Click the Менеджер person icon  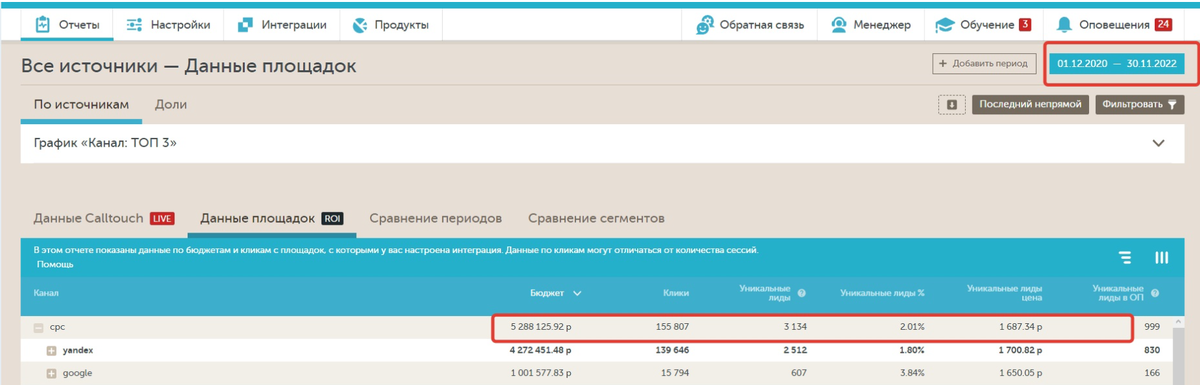[838, 25]
